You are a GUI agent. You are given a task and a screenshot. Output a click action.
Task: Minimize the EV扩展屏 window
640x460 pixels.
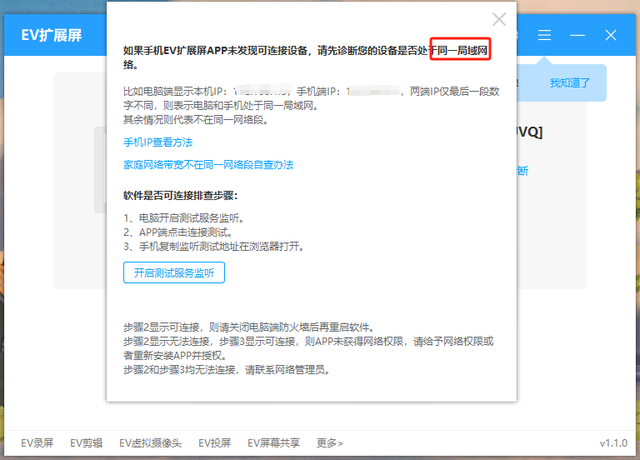[577, 36]
